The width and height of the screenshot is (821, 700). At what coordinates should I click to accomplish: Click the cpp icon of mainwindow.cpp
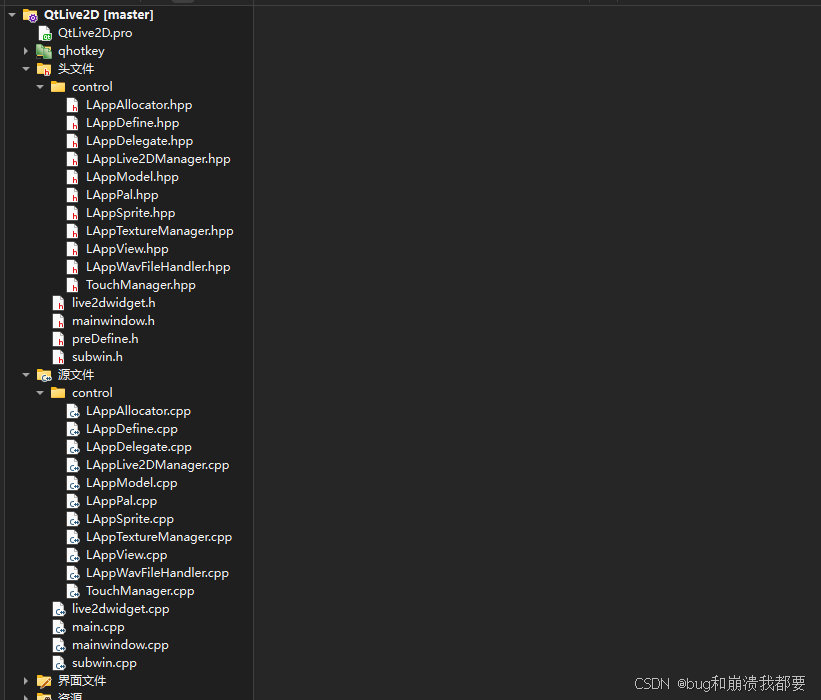click(59, 645)
